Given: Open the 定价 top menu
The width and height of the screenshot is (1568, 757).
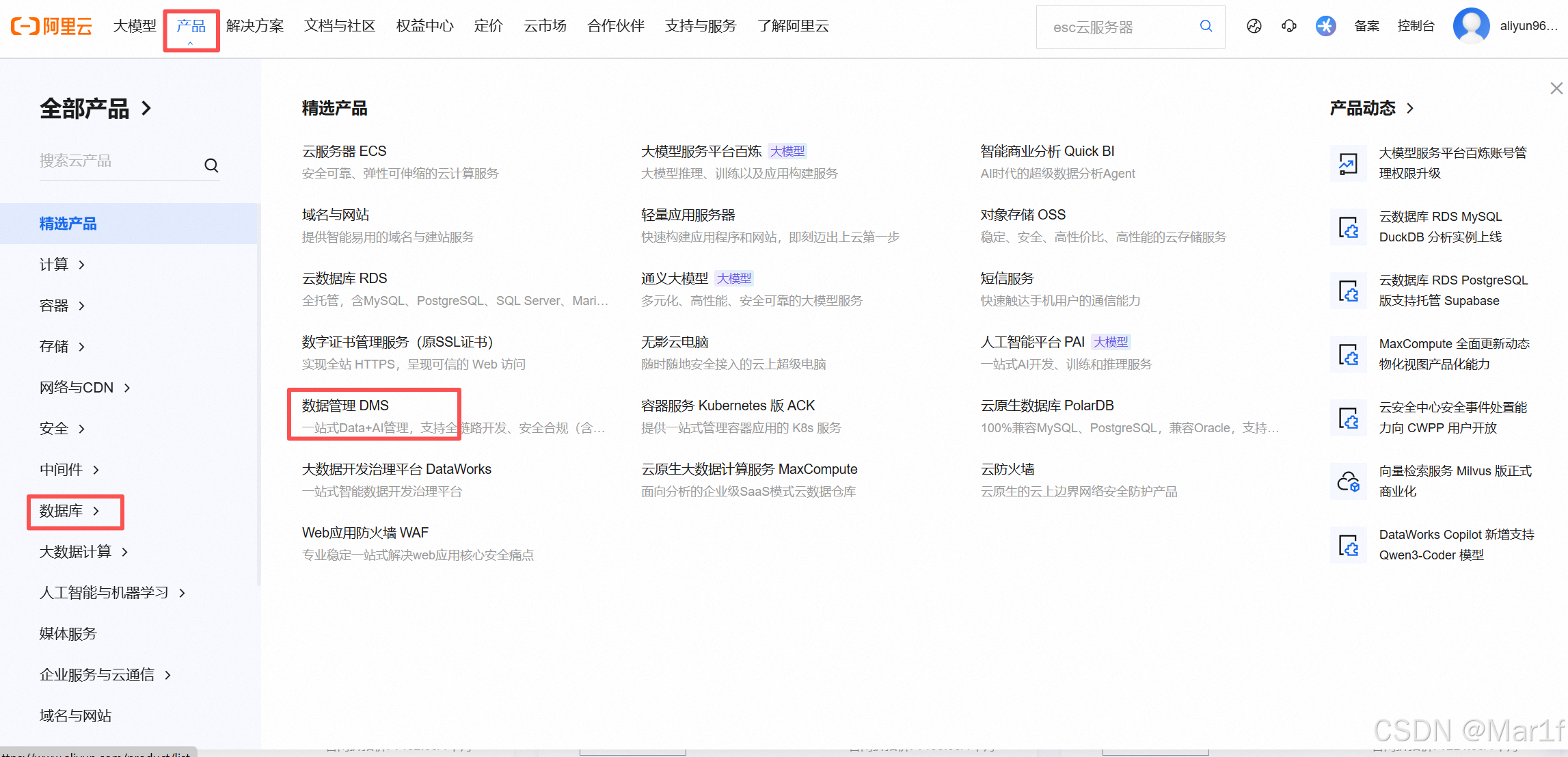Looking at the screenshot, I should pos(488,26).
